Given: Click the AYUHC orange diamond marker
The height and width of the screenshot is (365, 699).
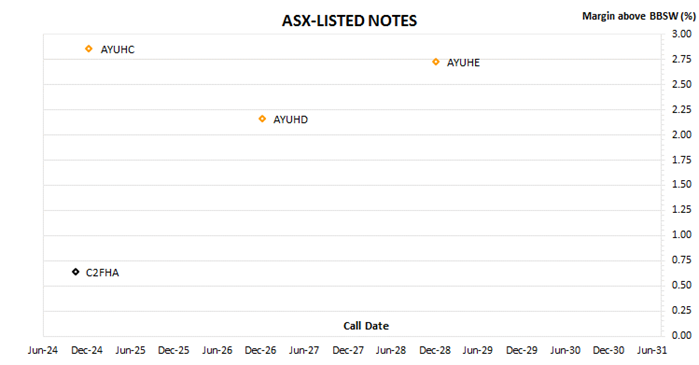Looking at the screenshot, I should coord(89,49).
